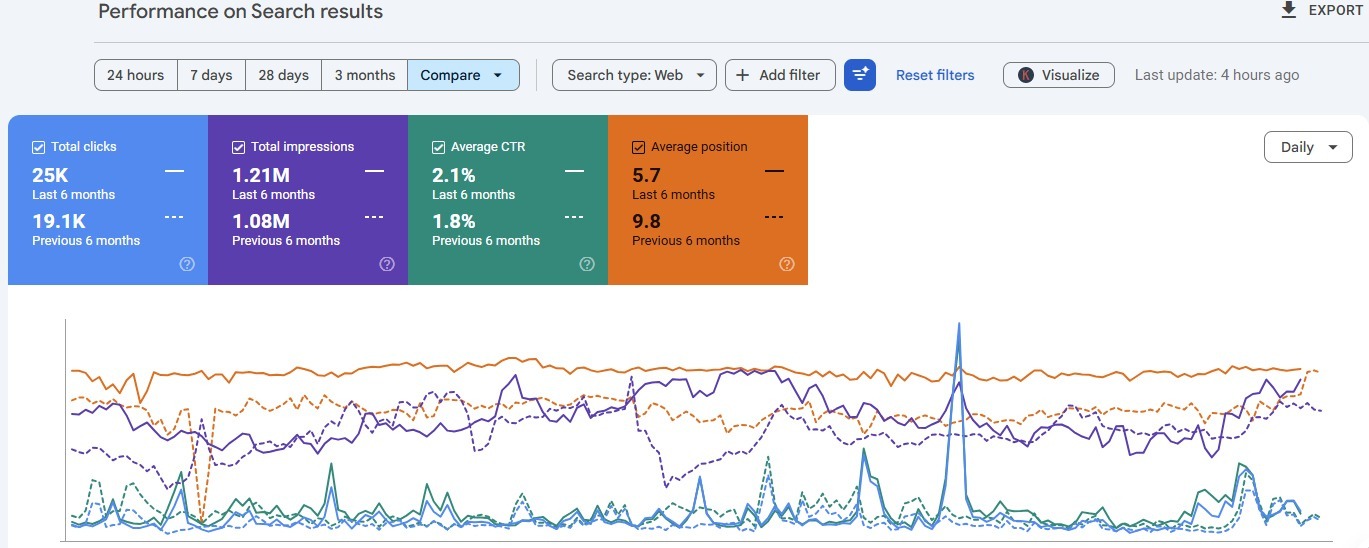Select the 24 hours range tab

(136, 75)
